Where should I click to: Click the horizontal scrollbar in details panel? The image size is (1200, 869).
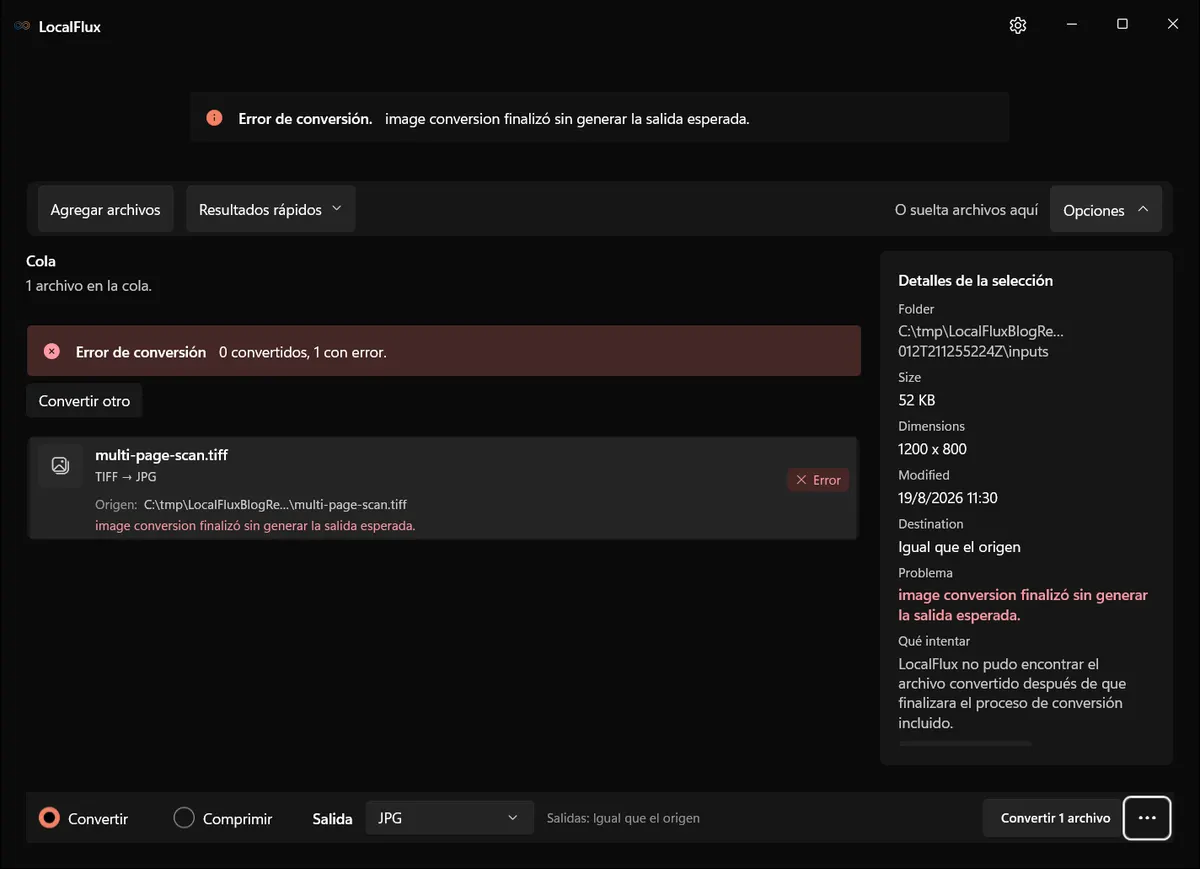tap(965, 743)
